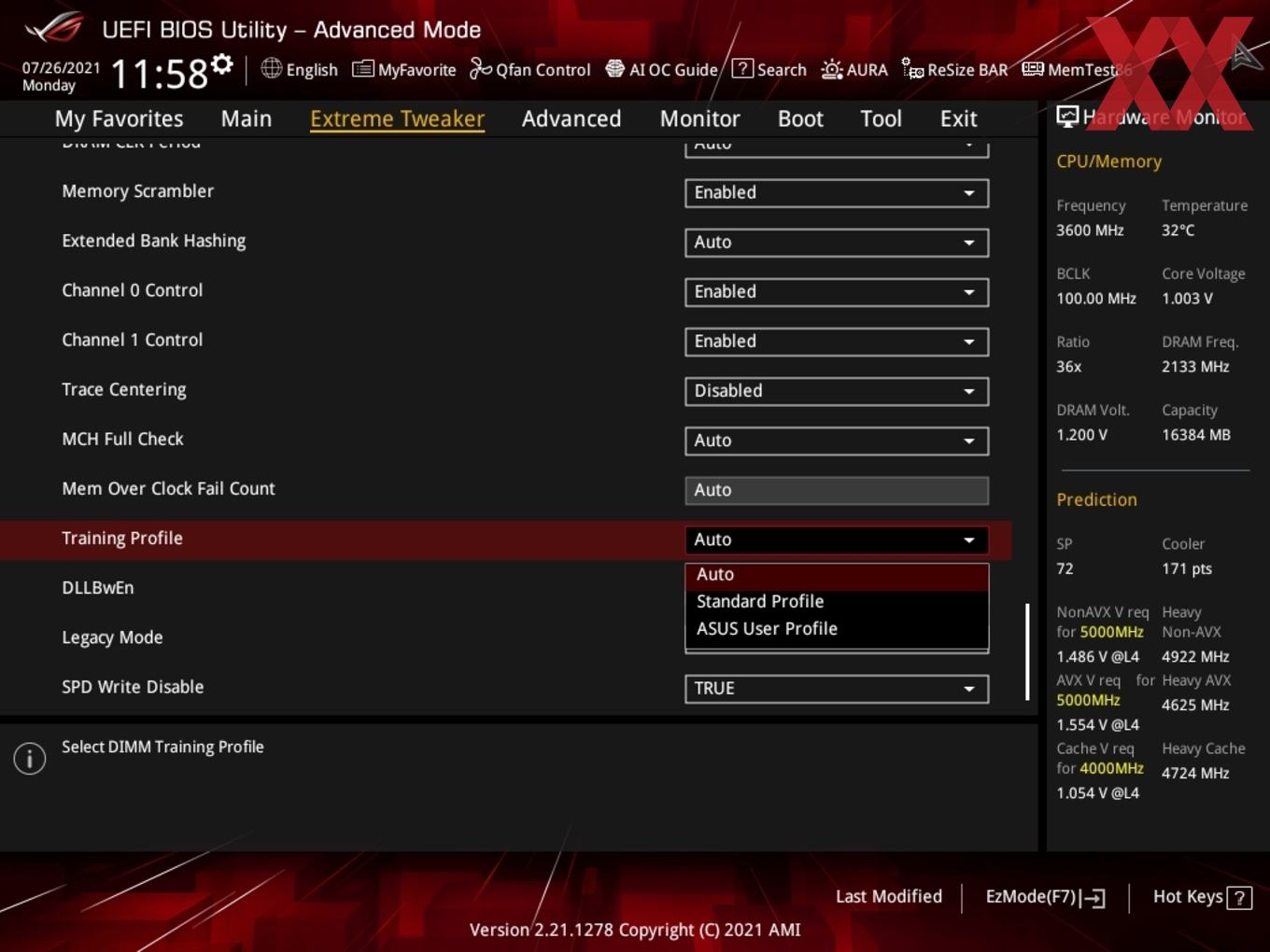
Task: Click the Mem Over Clock Fail Count label
Action: (168, 489)
